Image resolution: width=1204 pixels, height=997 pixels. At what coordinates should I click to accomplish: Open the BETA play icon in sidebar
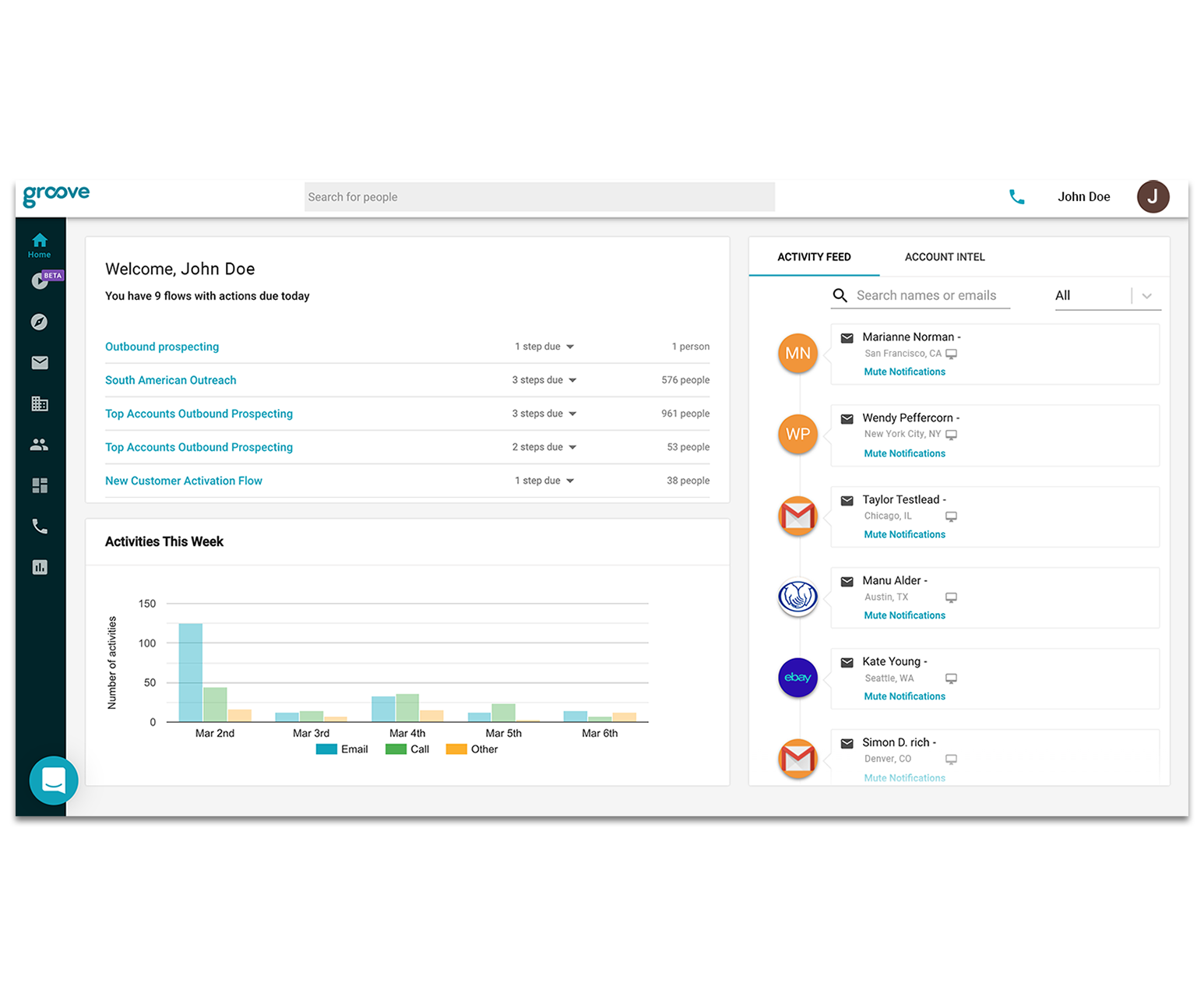click(40, 280)
